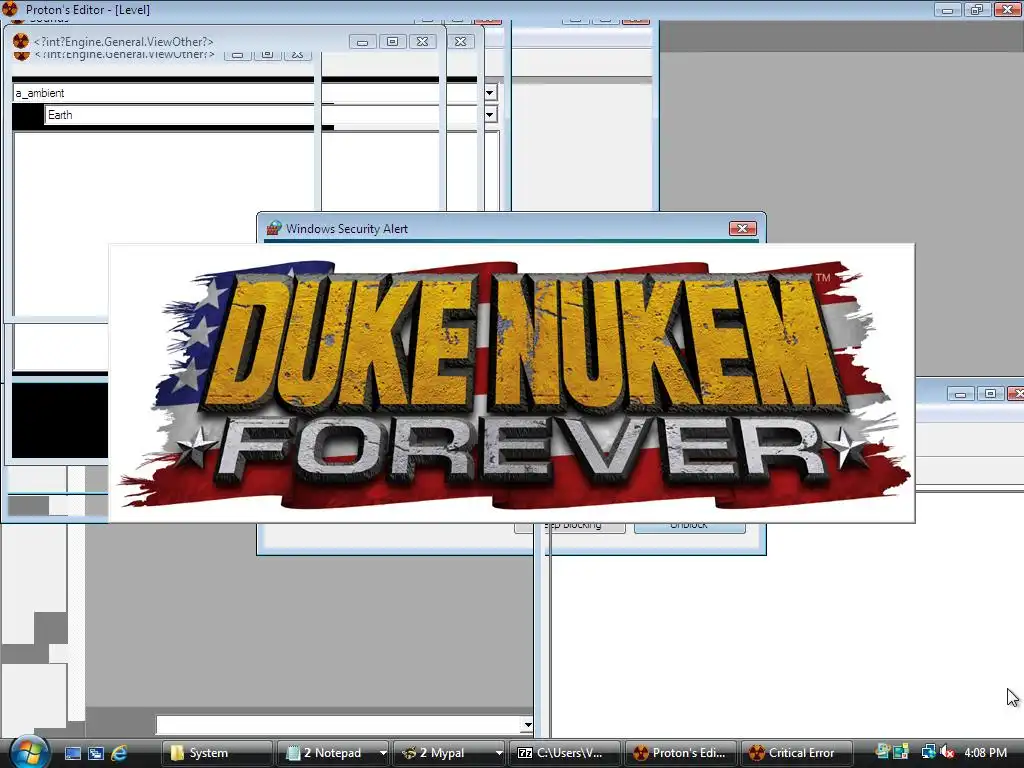Screen dimensions: 1024x768
Task: Restore down the Proton's Editor main window
Action: tap(977, 10)
